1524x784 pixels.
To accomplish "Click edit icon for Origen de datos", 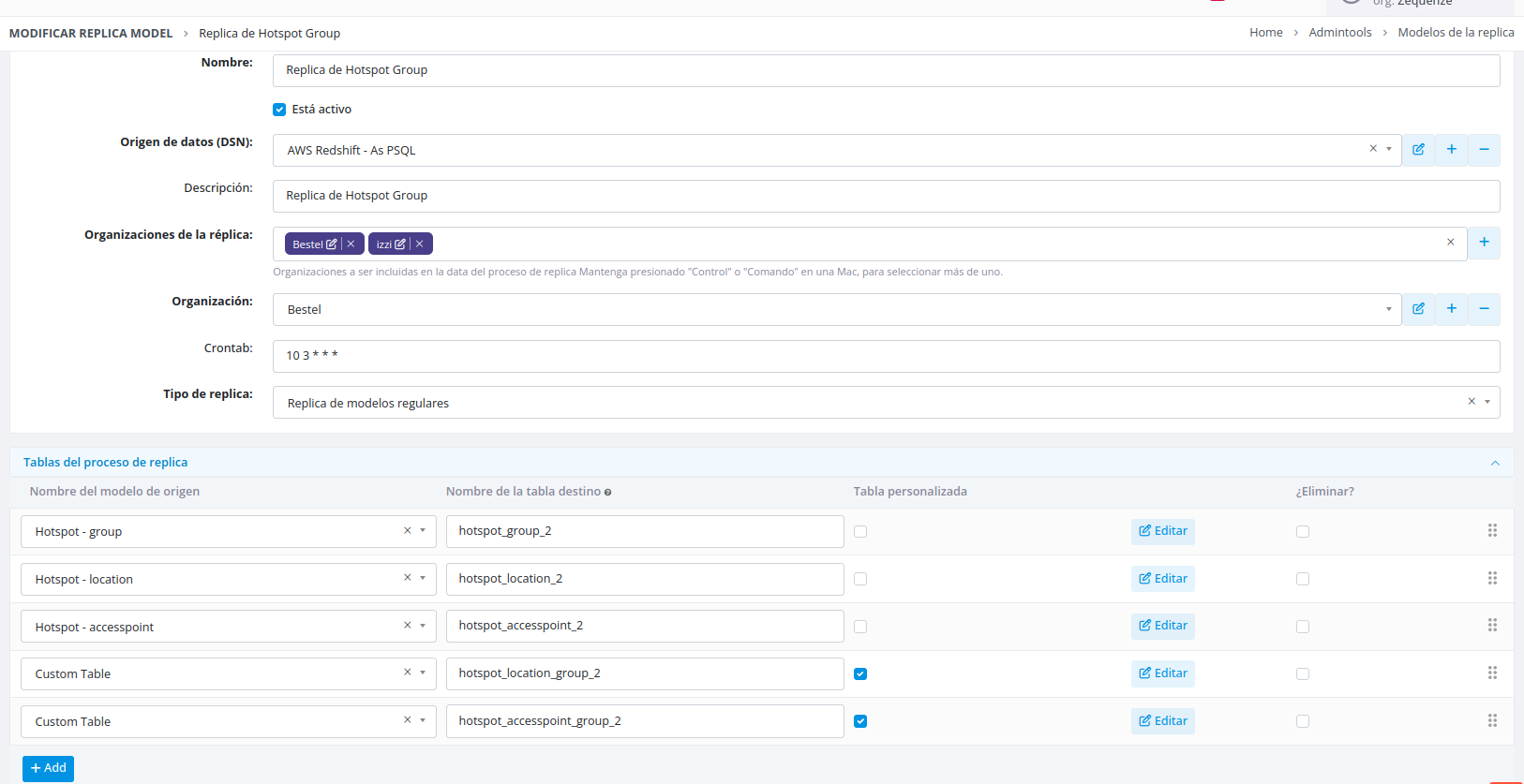I will [1418, 150].
